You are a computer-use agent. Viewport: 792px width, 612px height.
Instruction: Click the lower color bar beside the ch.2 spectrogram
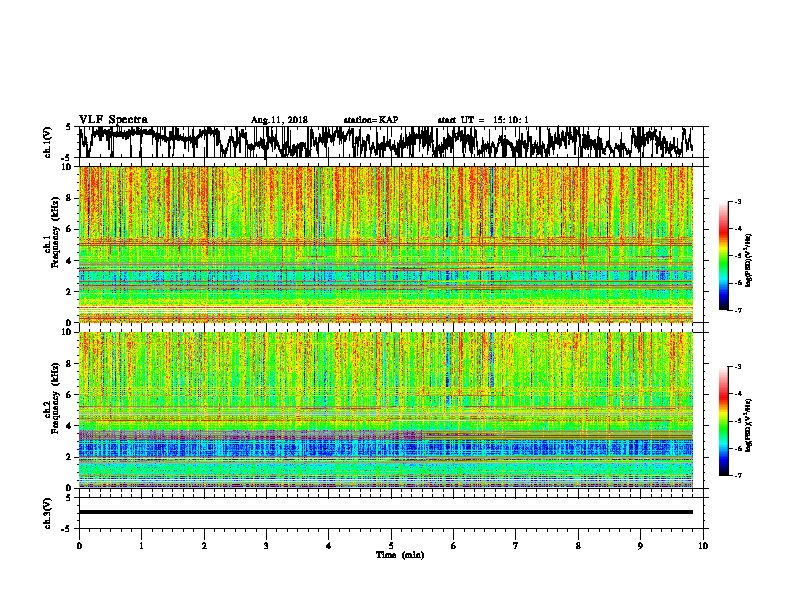click(x=723, y=421)
